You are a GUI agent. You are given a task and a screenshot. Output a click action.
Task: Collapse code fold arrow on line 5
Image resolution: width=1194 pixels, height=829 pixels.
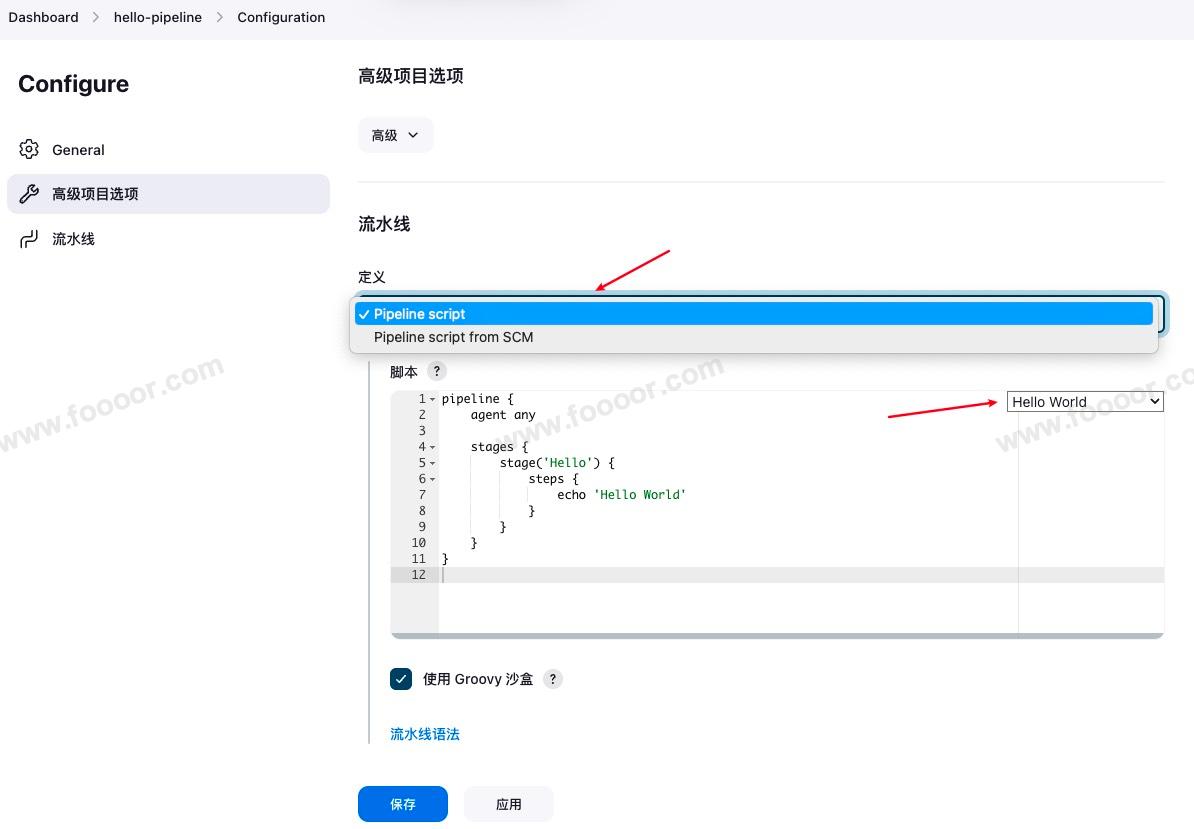tap(432, 463)
